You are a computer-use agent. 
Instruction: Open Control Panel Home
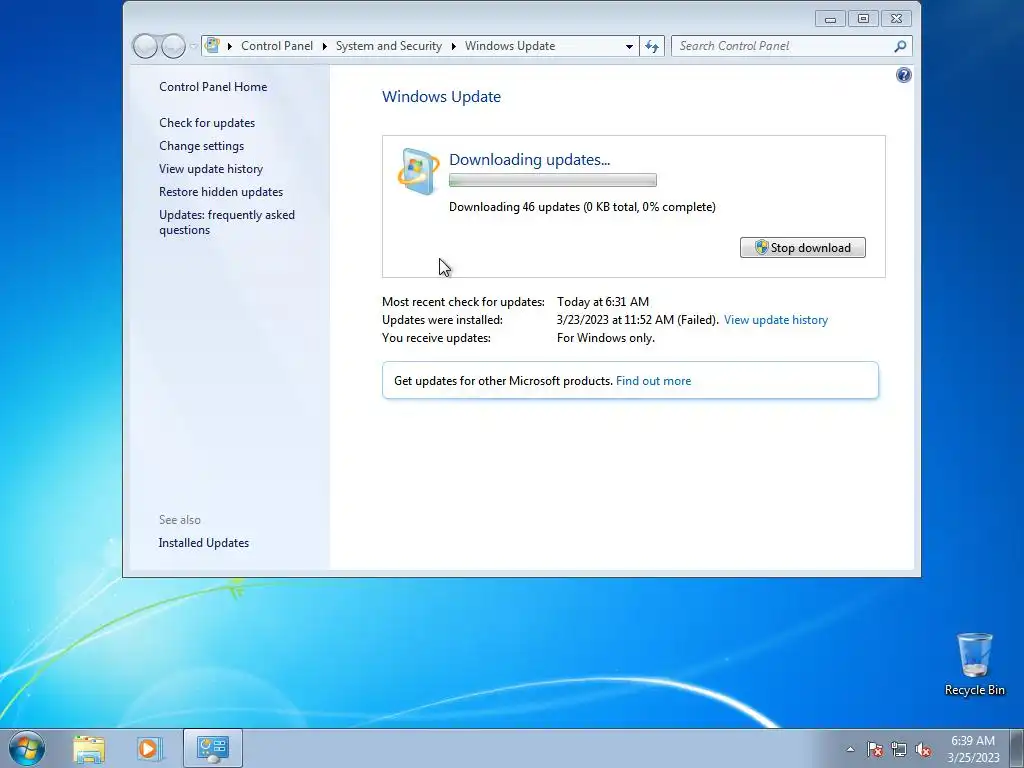click(213, 87)
